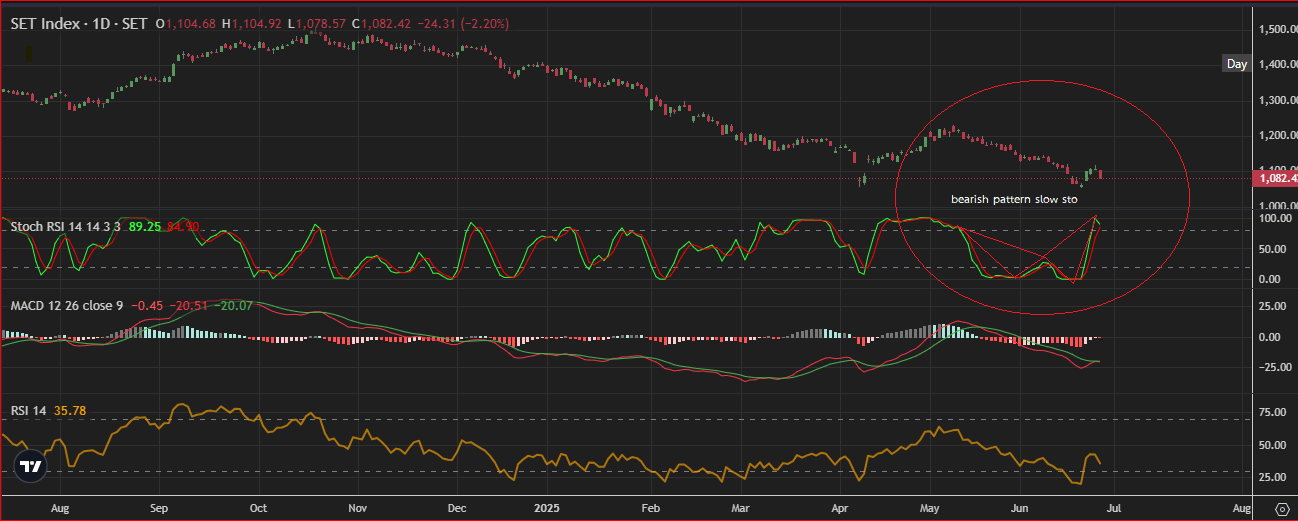Click the Stoch RSI value 89.25
The image size is (1298, 521).
[x=145, y=227]
